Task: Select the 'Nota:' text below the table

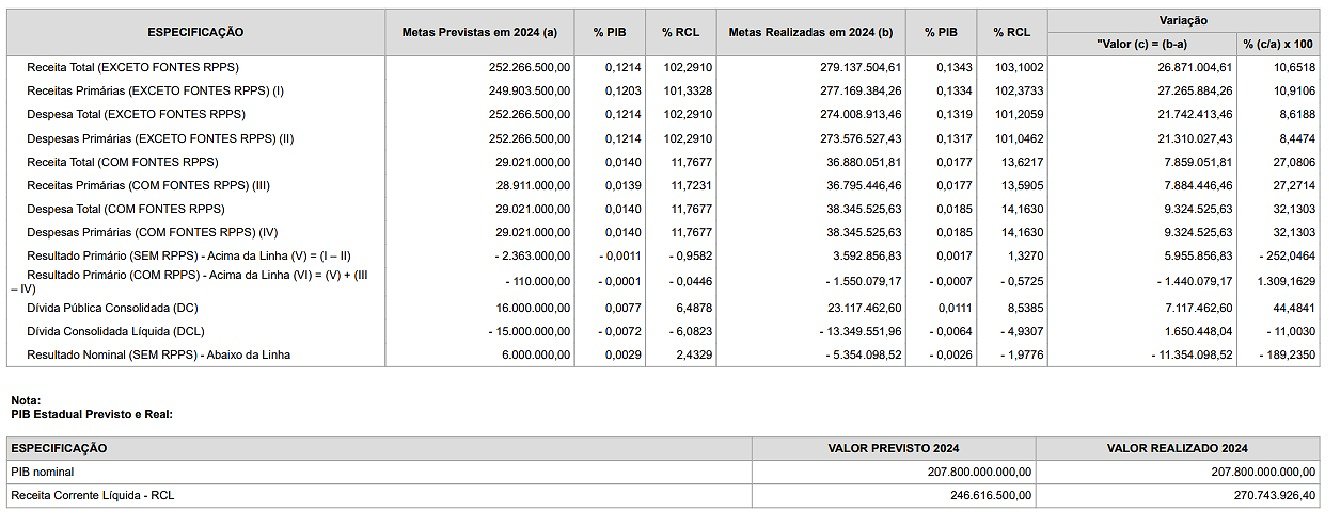Action: tap(26, 400)
